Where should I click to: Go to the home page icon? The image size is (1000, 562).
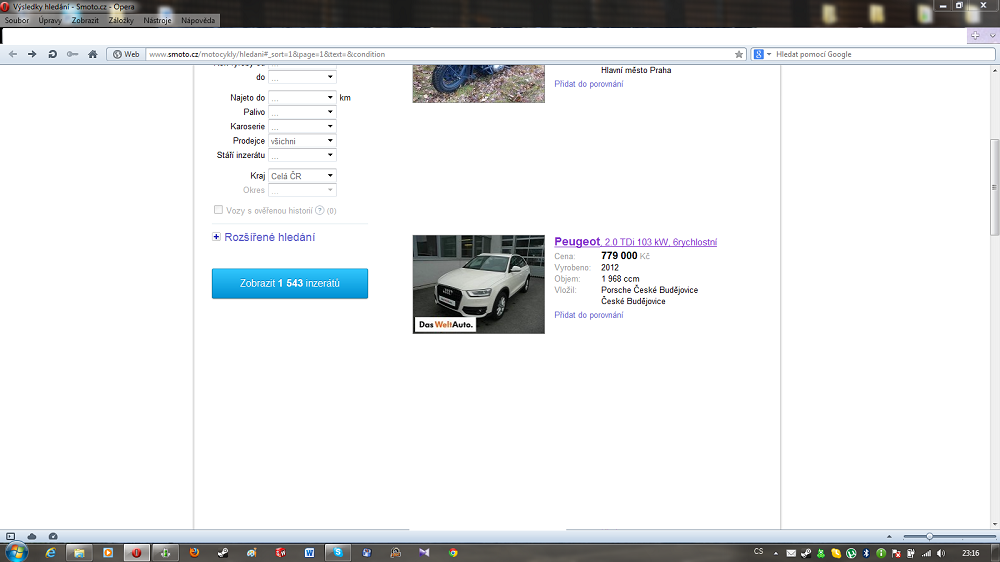pyautogui.click(x=92, y=54)
